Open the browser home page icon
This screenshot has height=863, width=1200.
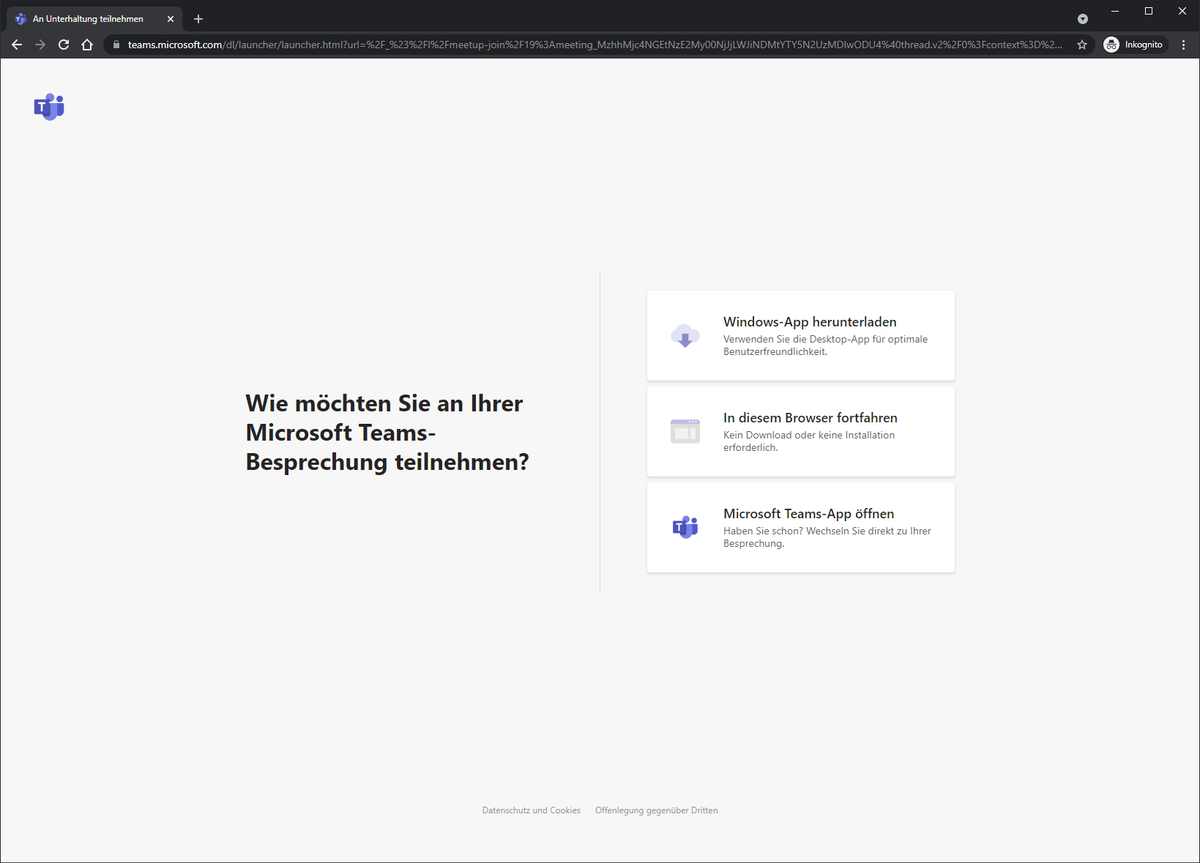[x=88, y=45]
